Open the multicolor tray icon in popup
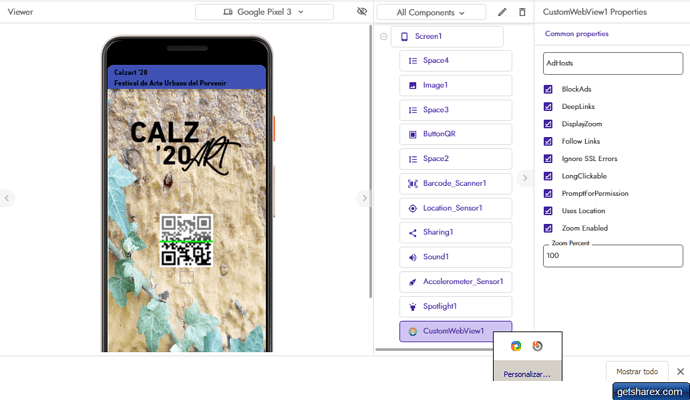690x400 pixels. (x=516, y=346)
